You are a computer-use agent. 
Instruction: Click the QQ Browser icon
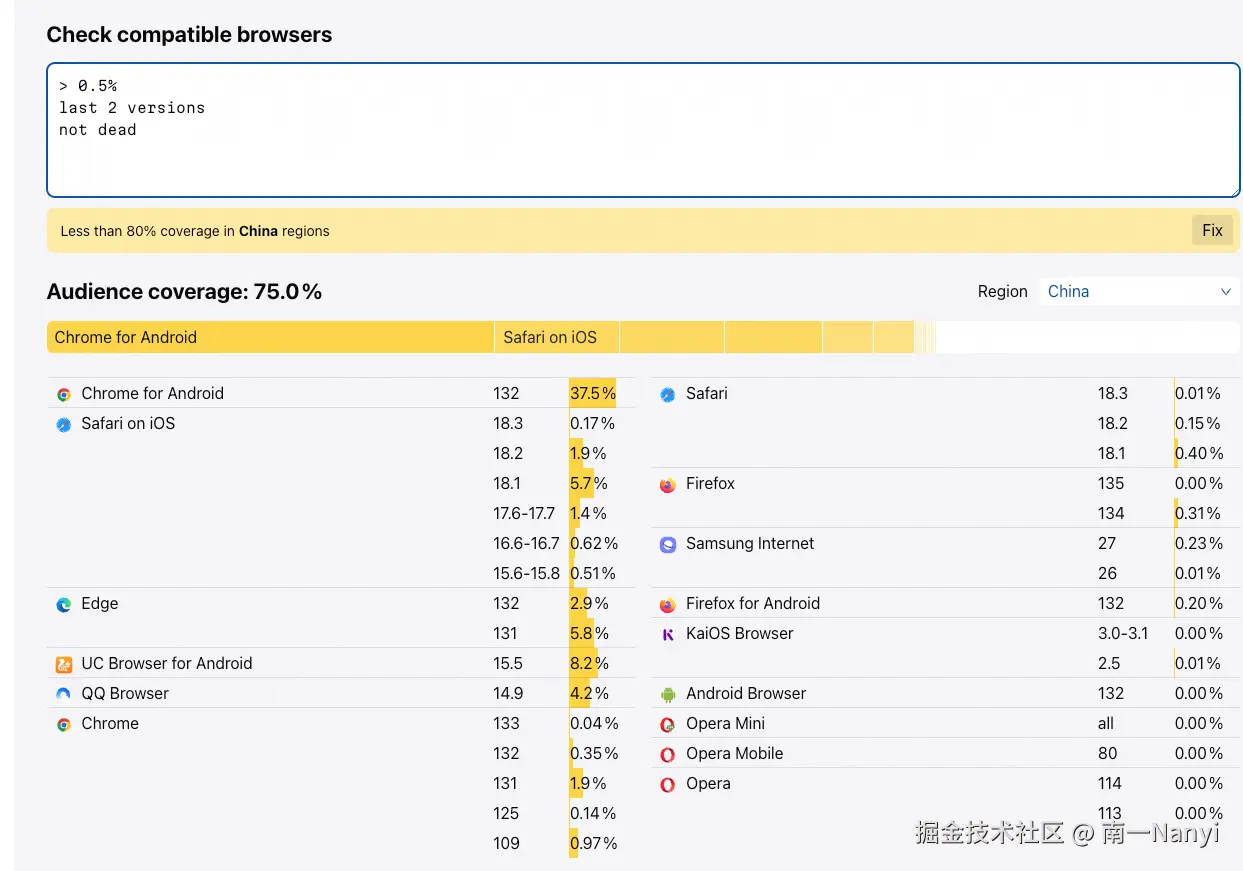click(64, 694)
